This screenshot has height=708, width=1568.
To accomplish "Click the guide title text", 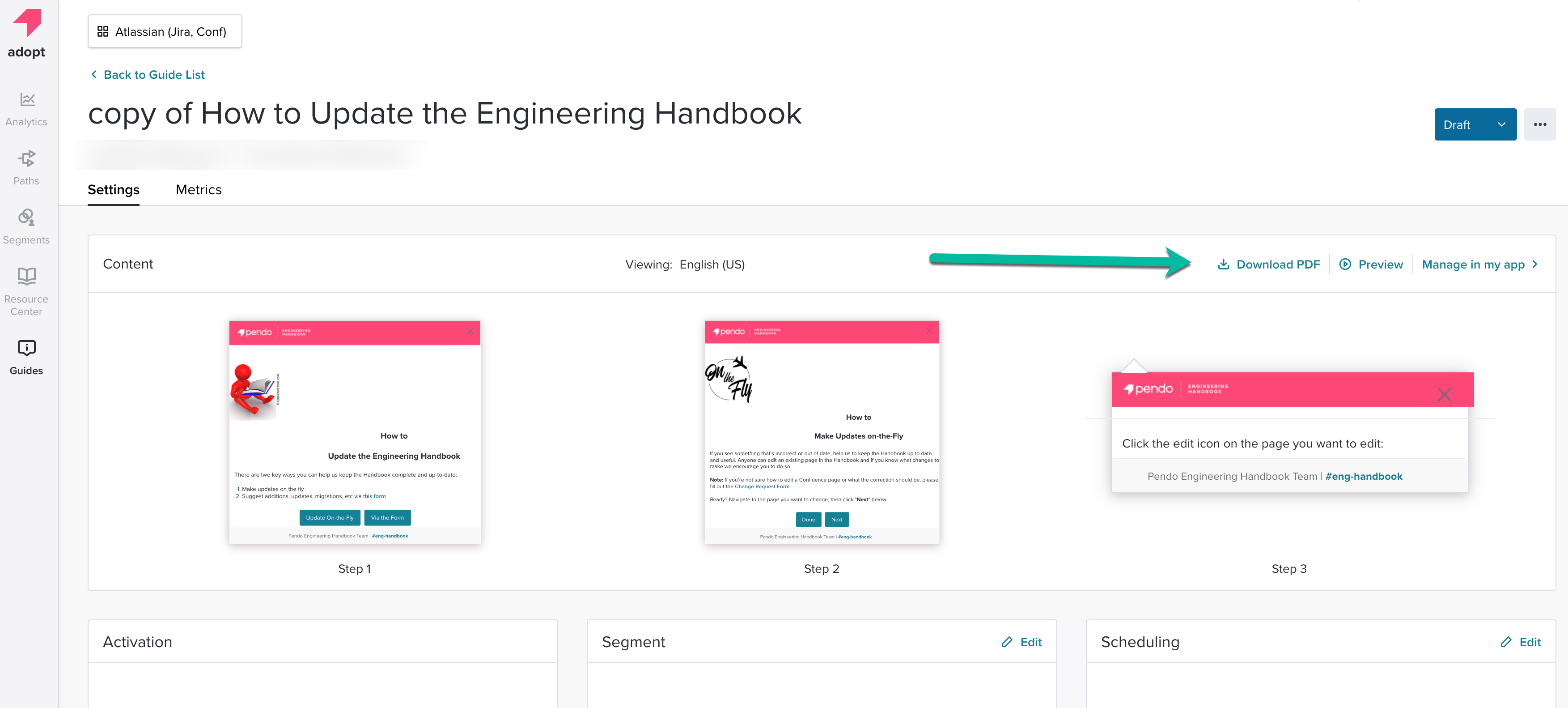I will click(445, 113).
